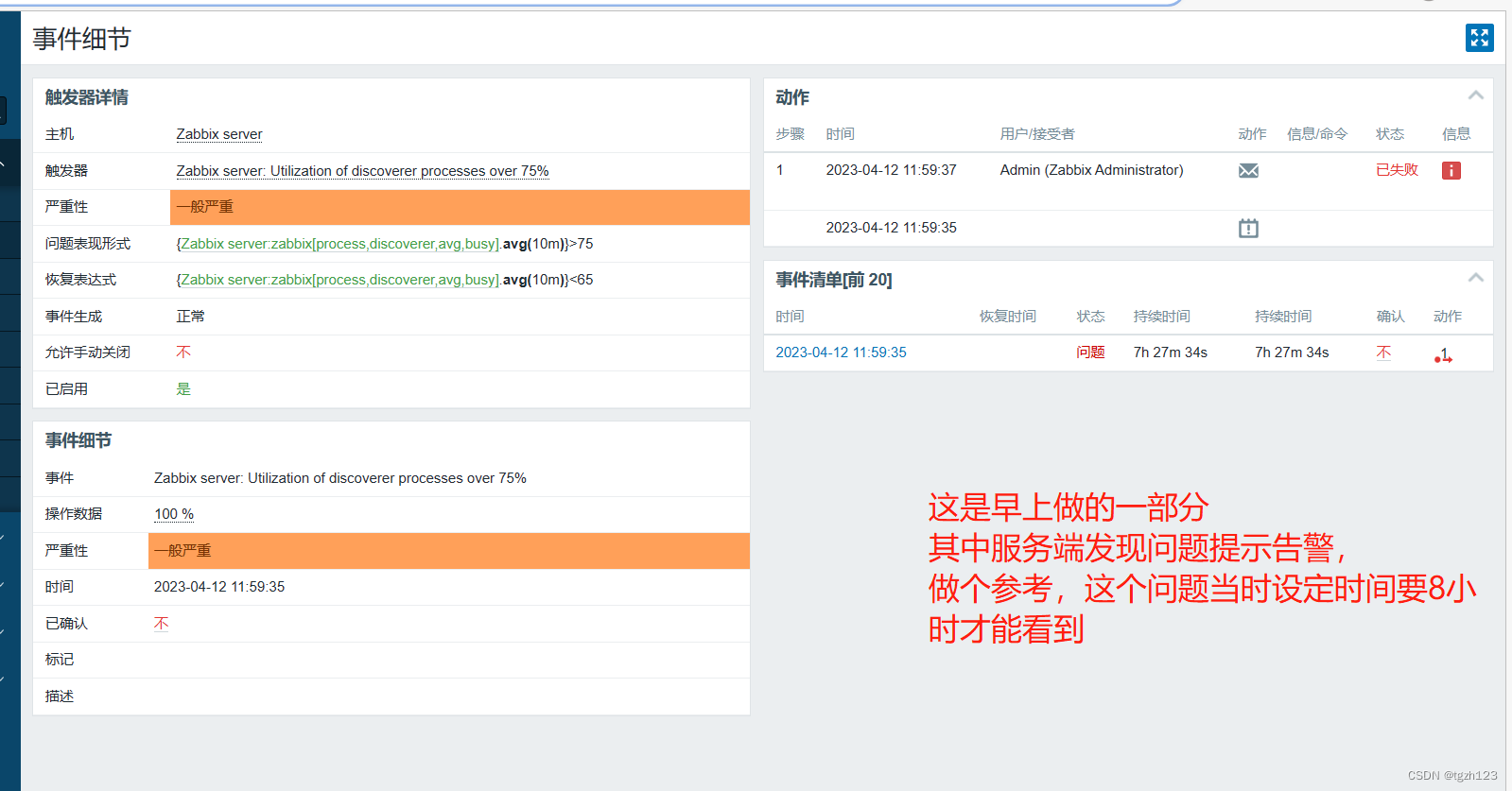Click the 用户/接受者 column header
Screen dimensions: 1512x791
point(1037,134)
